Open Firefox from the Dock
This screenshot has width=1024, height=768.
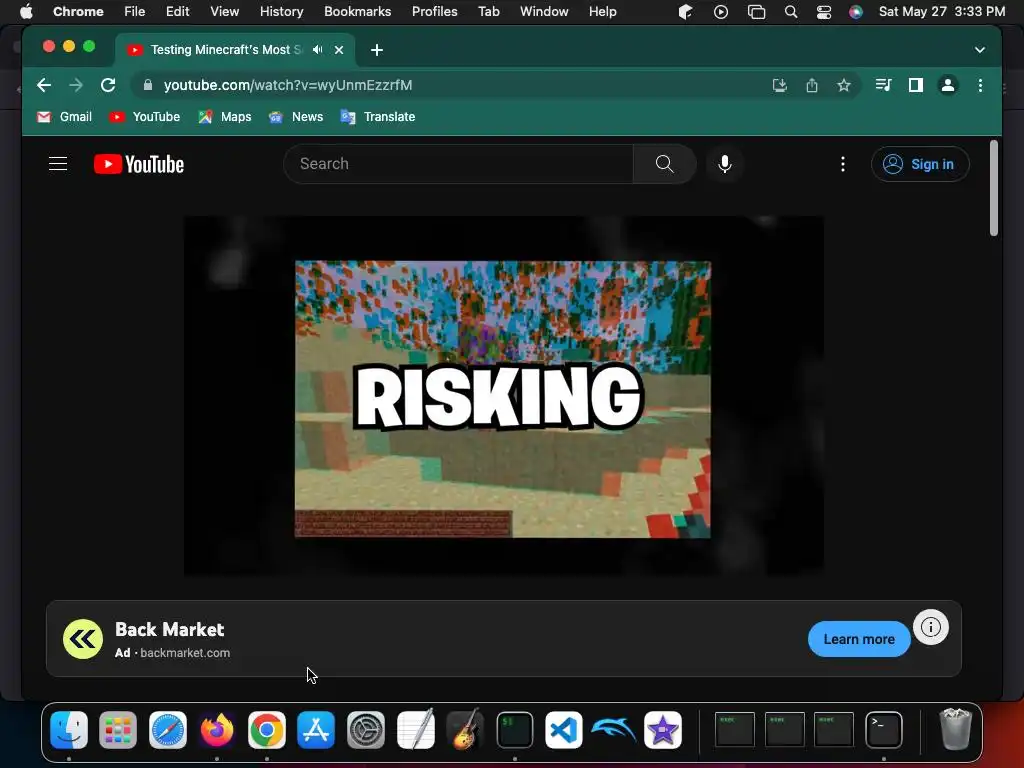(x=217, y=729)
